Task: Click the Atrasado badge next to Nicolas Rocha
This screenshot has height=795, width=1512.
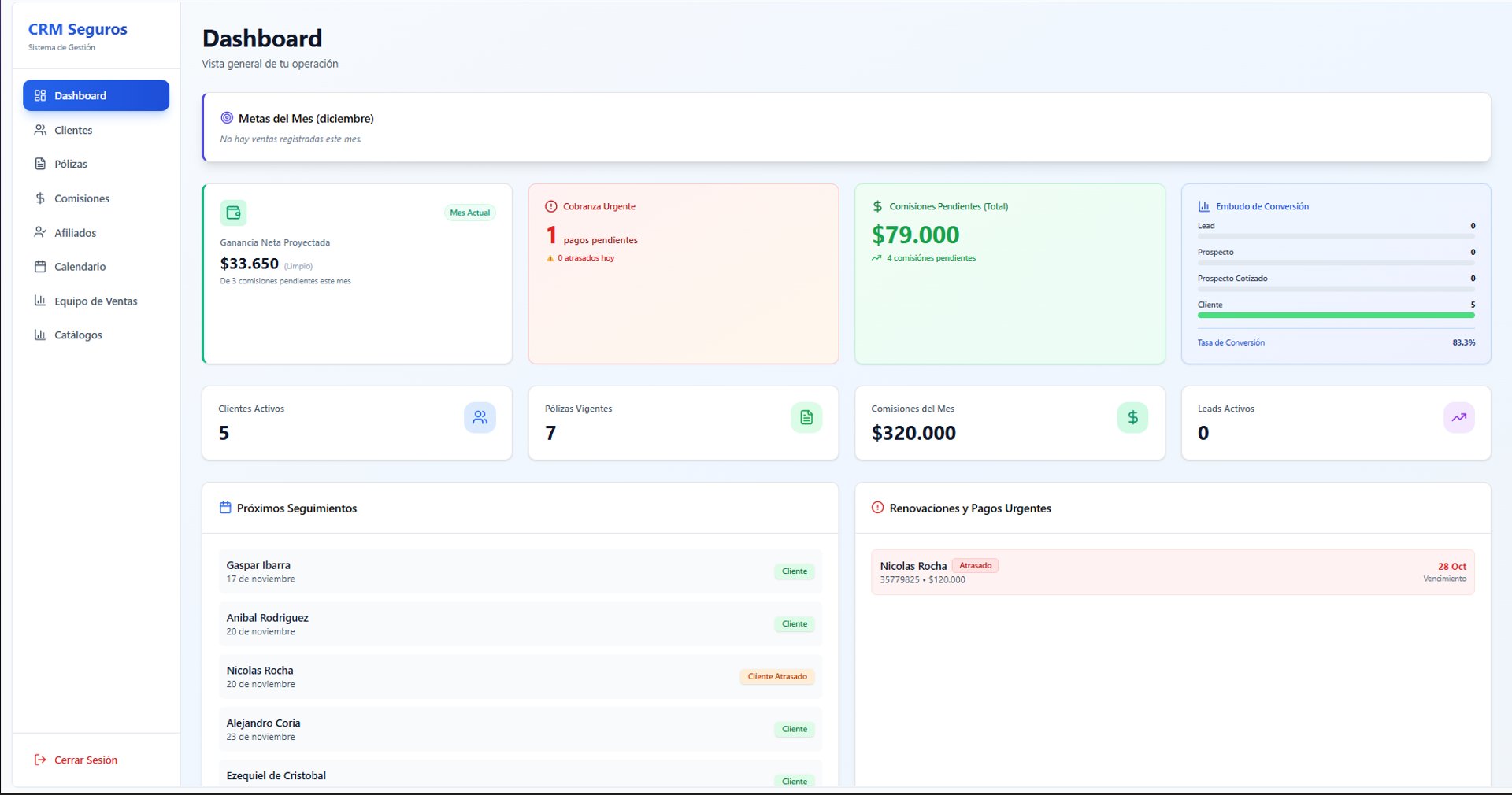Action: coord(975,565)
